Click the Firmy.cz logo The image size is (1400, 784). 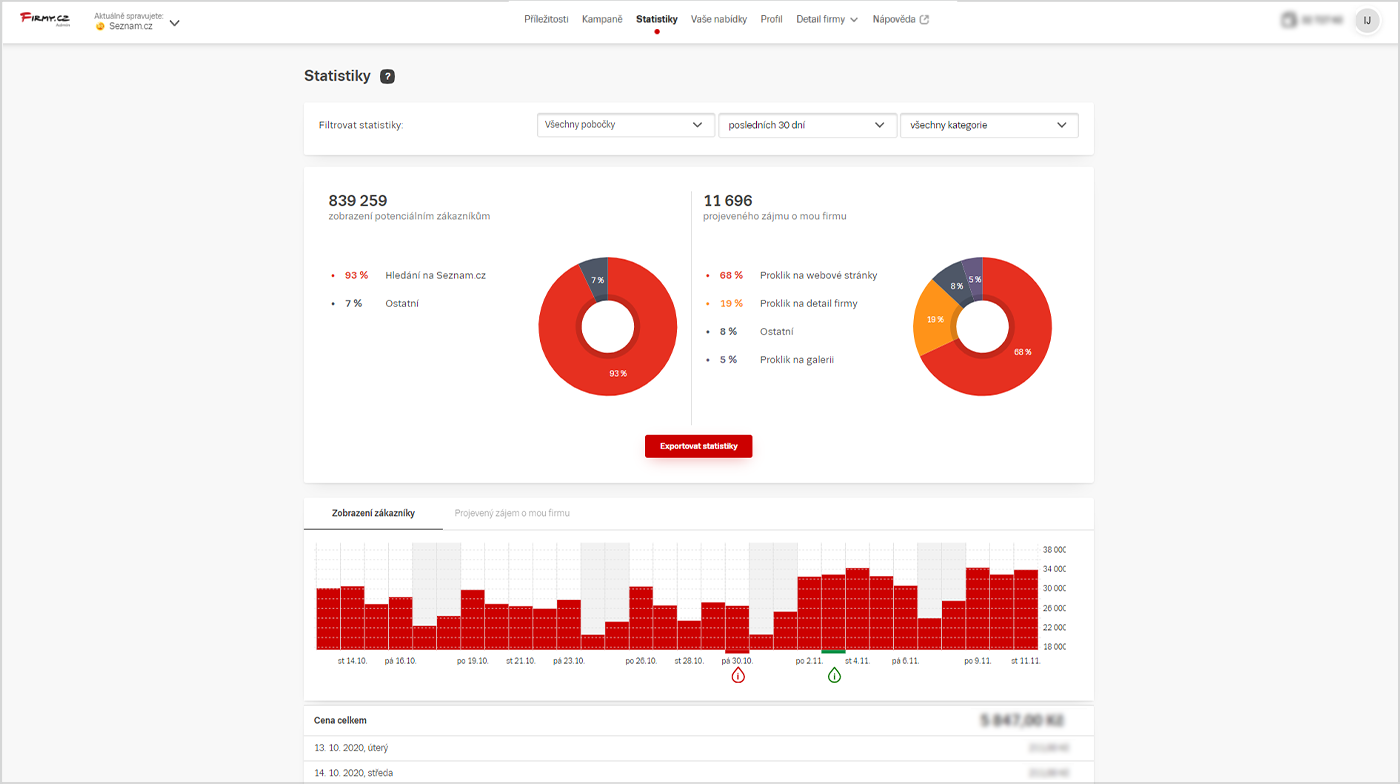(45, 19)
